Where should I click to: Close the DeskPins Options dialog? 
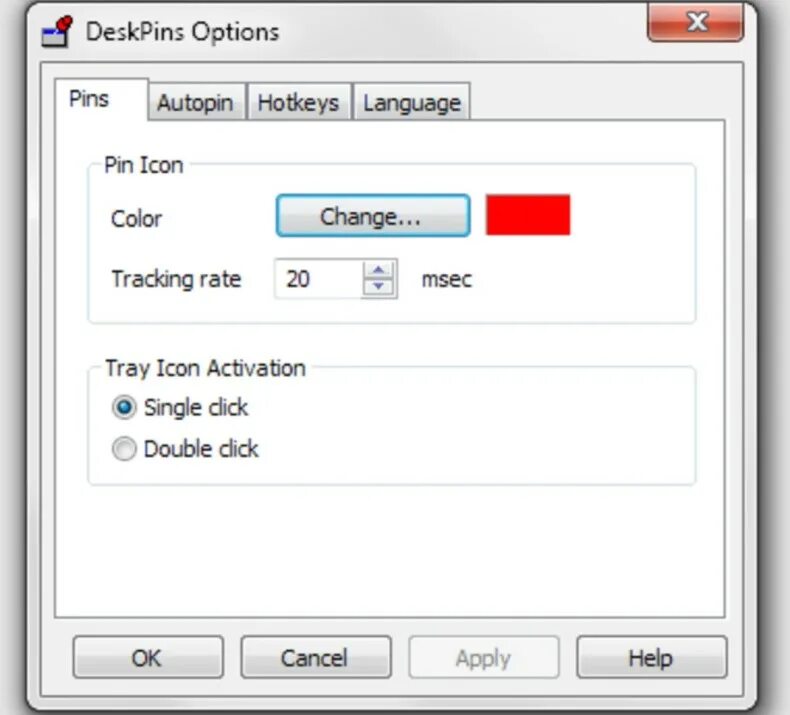695,22
